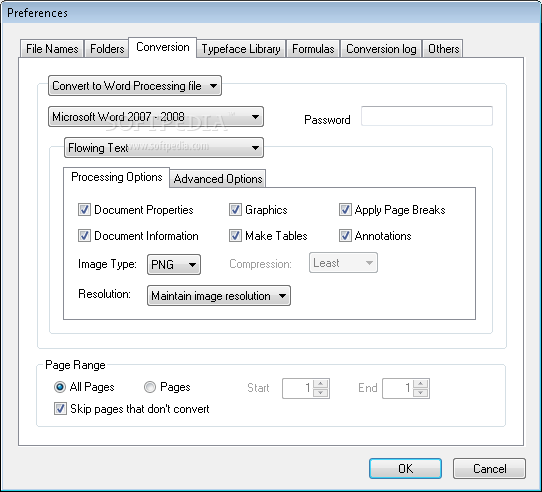The image size is (542, 492).
Task: Uncheck Apply Page Breaks
Action: point(345,210)
